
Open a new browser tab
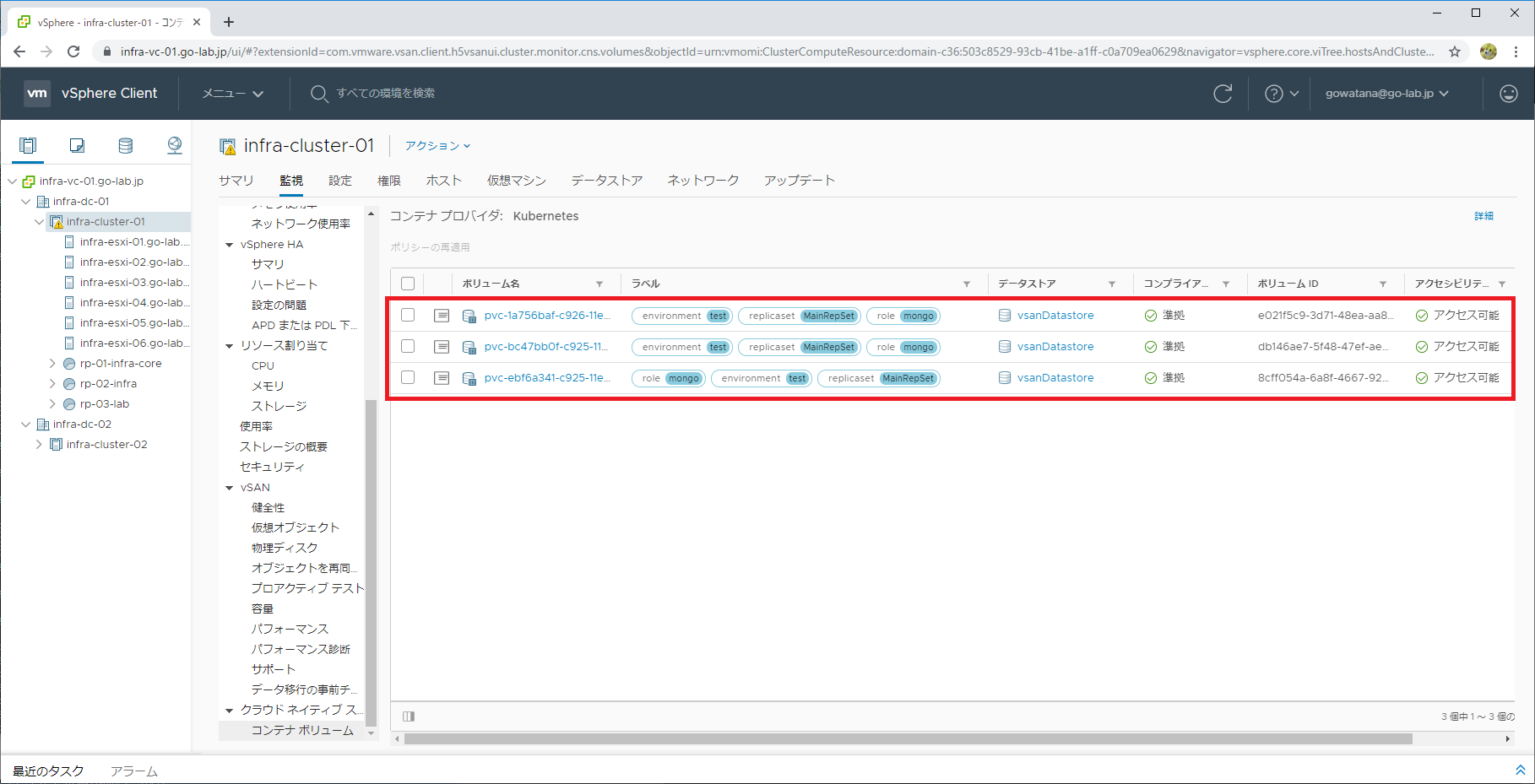click(229, 22)
